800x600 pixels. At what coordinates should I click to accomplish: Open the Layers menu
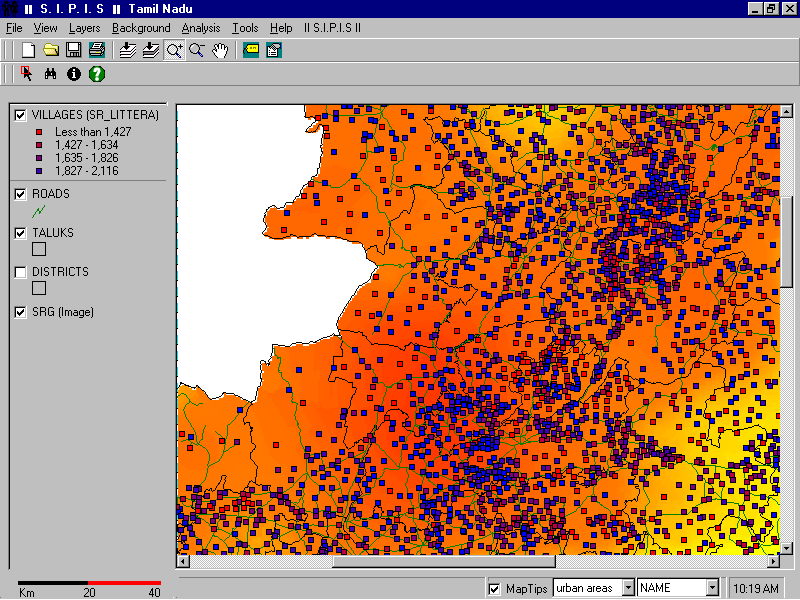tap(85, 28)
